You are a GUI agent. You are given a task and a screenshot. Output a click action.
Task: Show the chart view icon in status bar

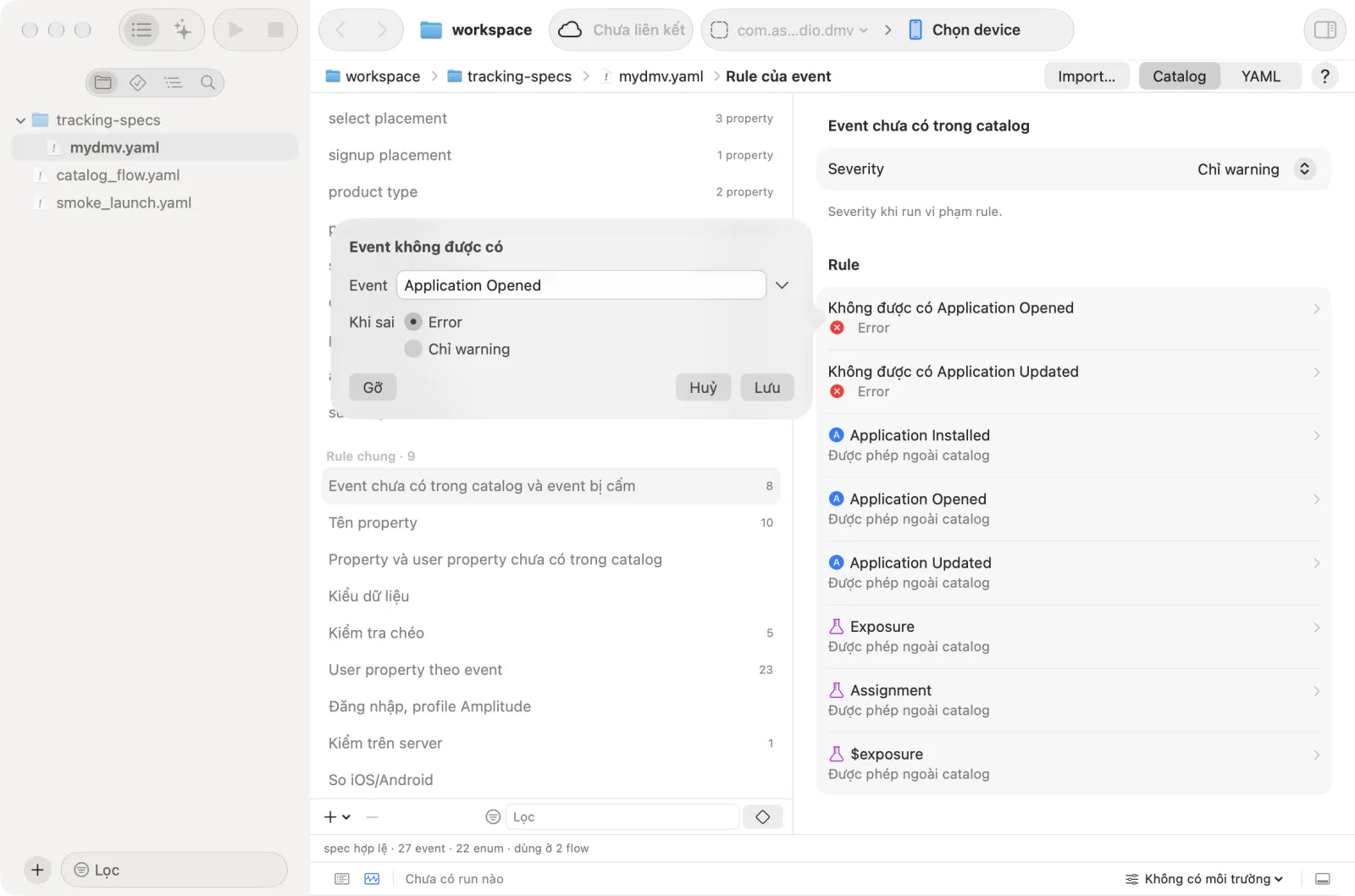372,879
